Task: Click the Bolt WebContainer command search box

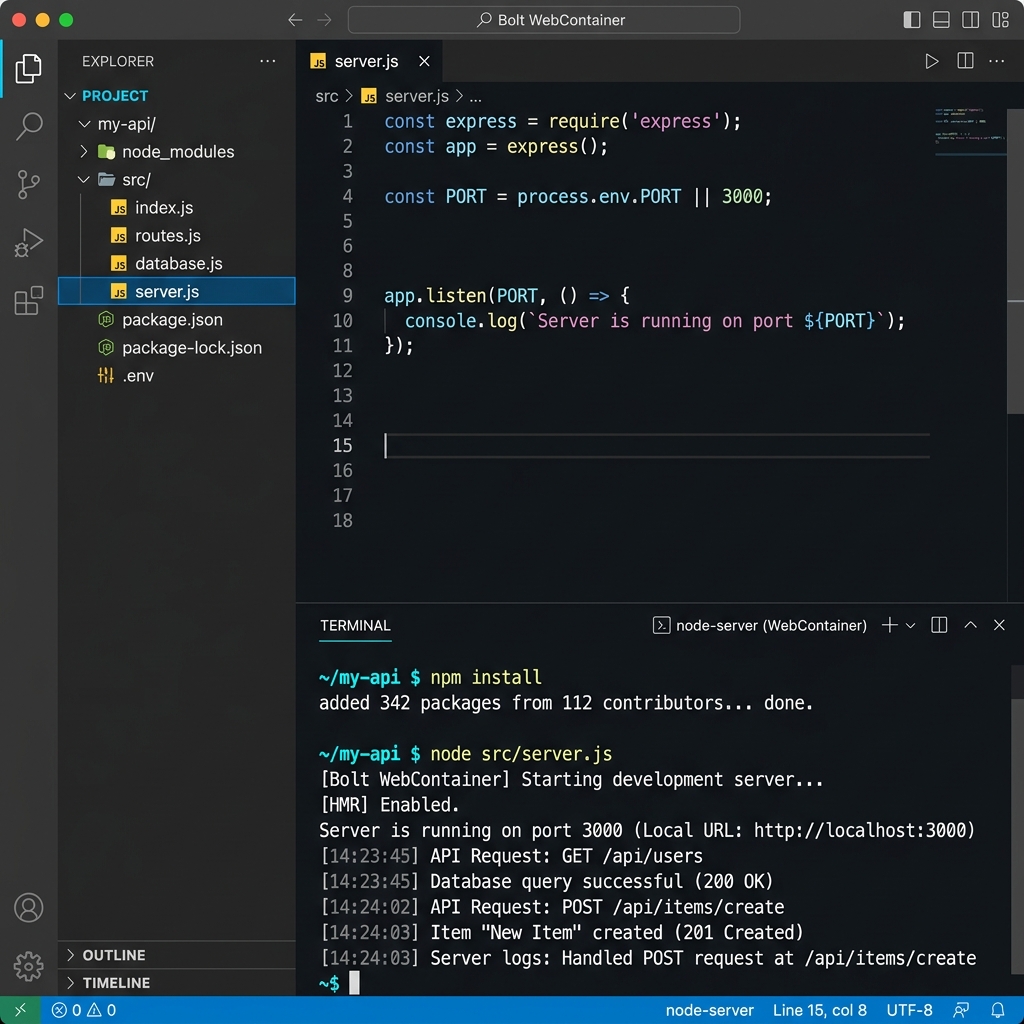Action: [x=543, y=20]
